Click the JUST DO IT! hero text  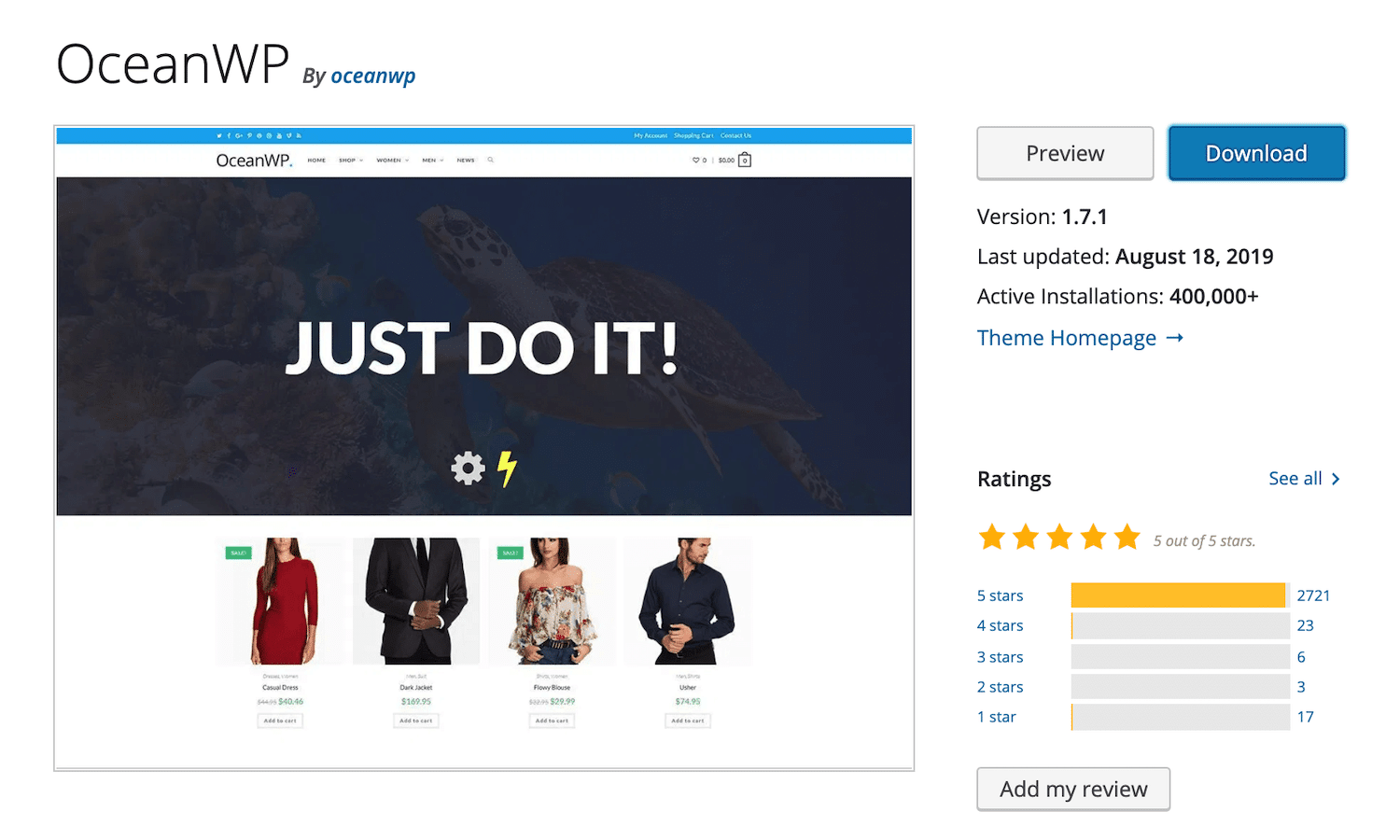[x=482, y=349]
